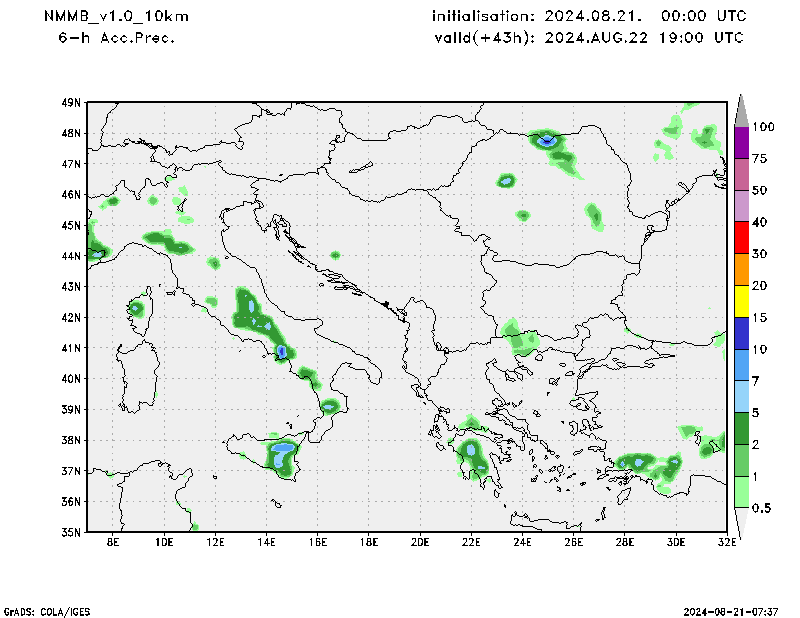The image size is (800, 618).
Task: Click the 49N latitude label
Action: [x=70, y=102]
